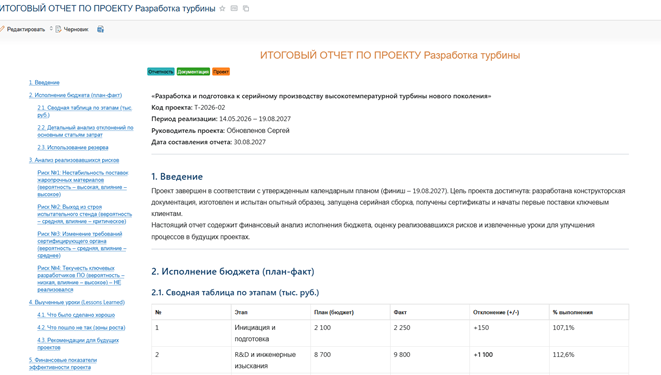Viewport: 661px width, 375px height.
Task: Go to 5. Финансовые показатели эффективности link
Action: point(63,364)
